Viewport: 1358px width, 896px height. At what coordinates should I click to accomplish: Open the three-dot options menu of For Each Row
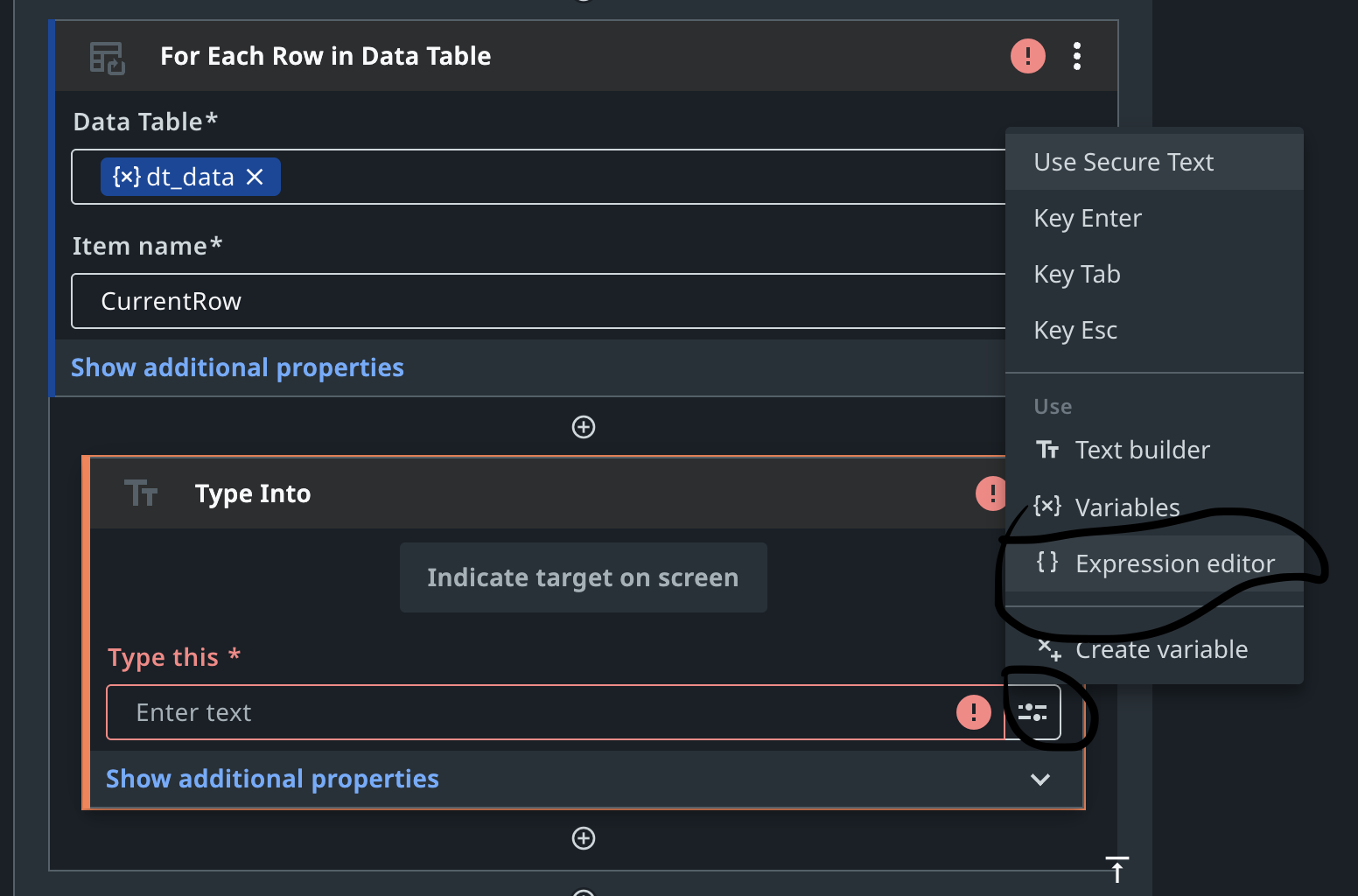pyautogui.click(x=1077, y=56)
